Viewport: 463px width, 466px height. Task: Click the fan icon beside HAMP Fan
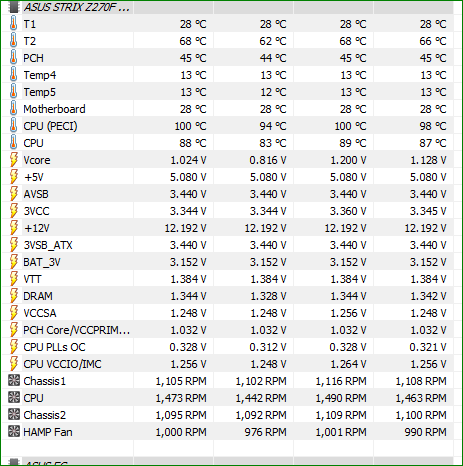(14, 432)
